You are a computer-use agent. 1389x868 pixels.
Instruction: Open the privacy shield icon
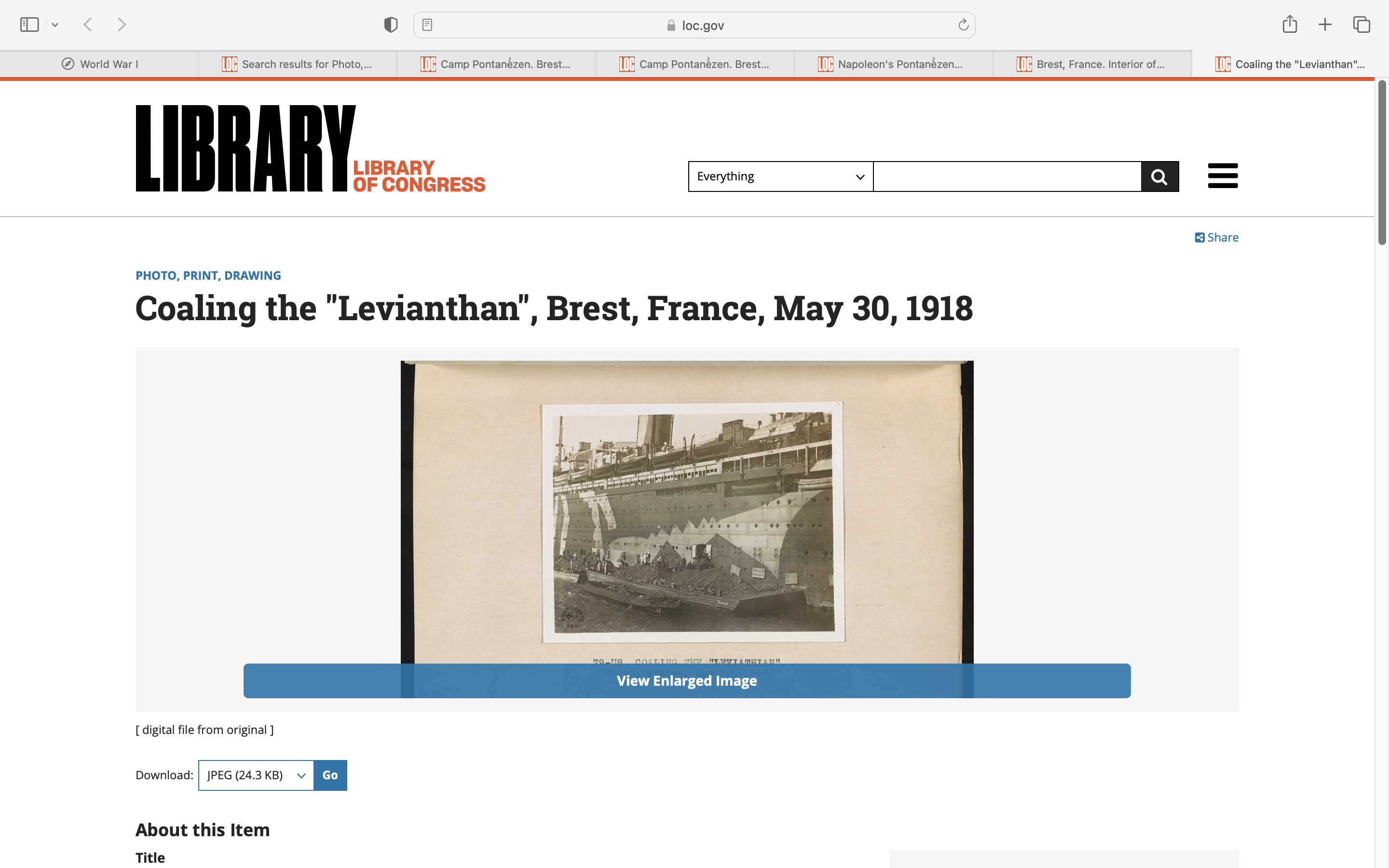(391, 25)
